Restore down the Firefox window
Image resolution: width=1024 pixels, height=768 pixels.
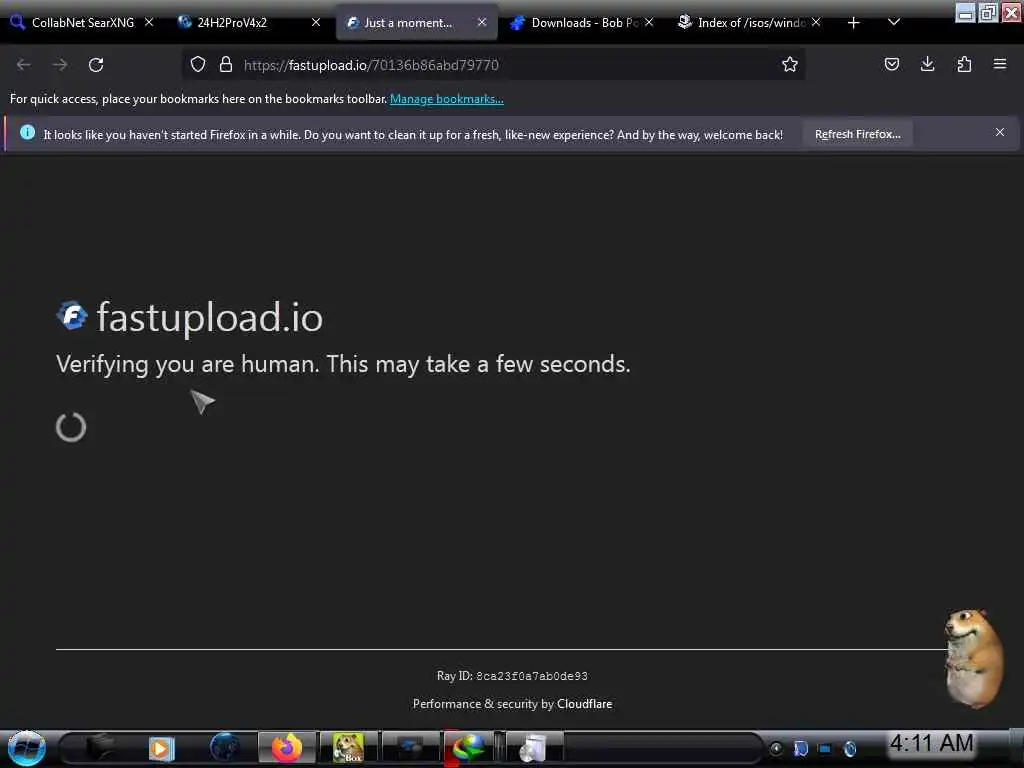click(x=988, y=12)
